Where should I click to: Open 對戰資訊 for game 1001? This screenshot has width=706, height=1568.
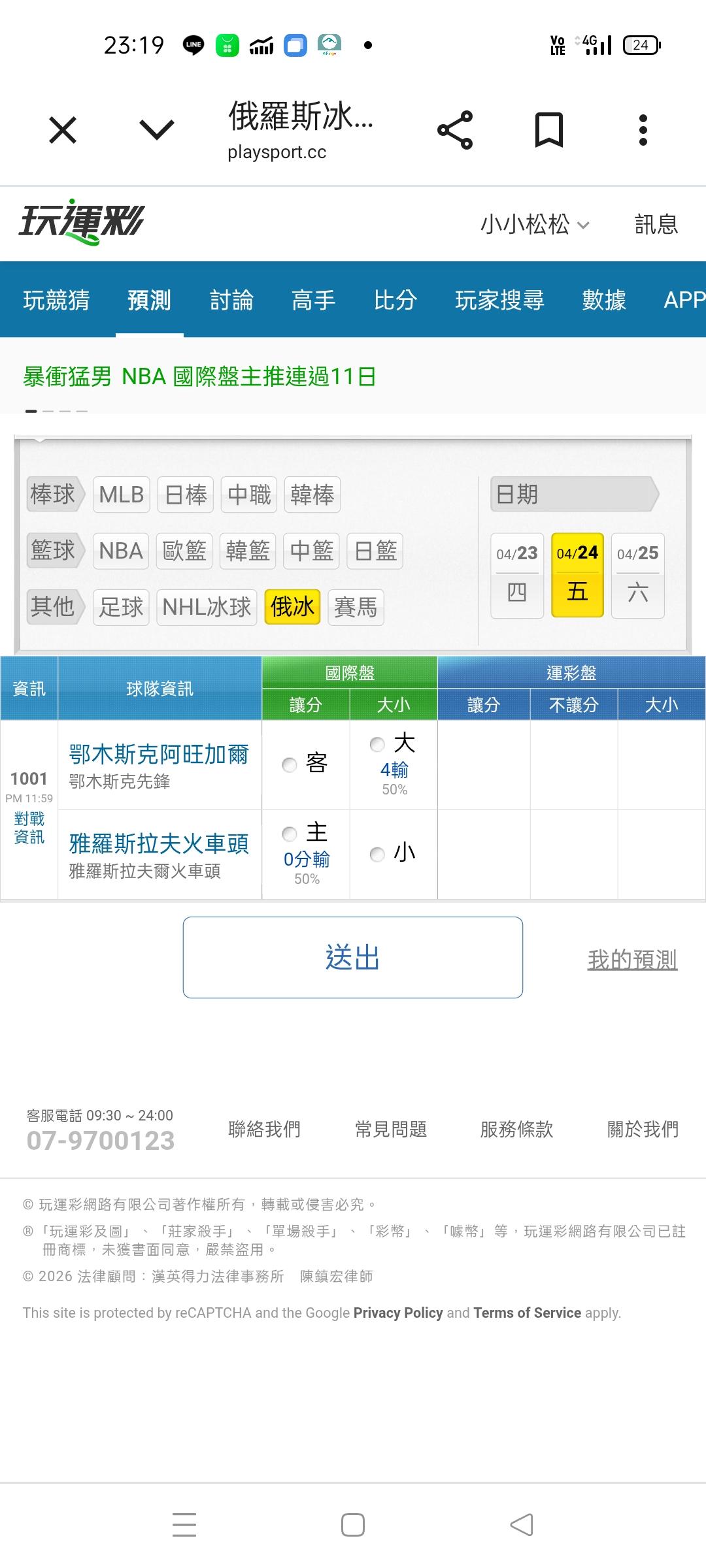tap(29, 828)
